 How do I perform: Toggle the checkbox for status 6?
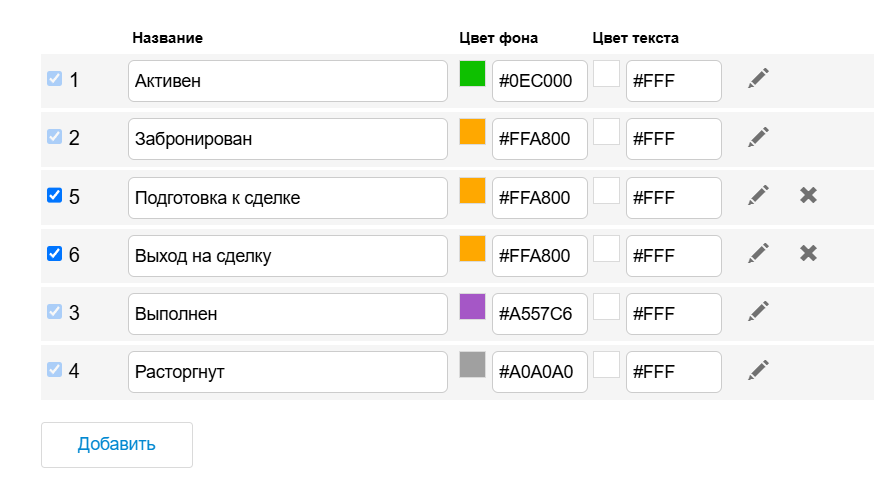pyautogui.click(x=55, y=253)
